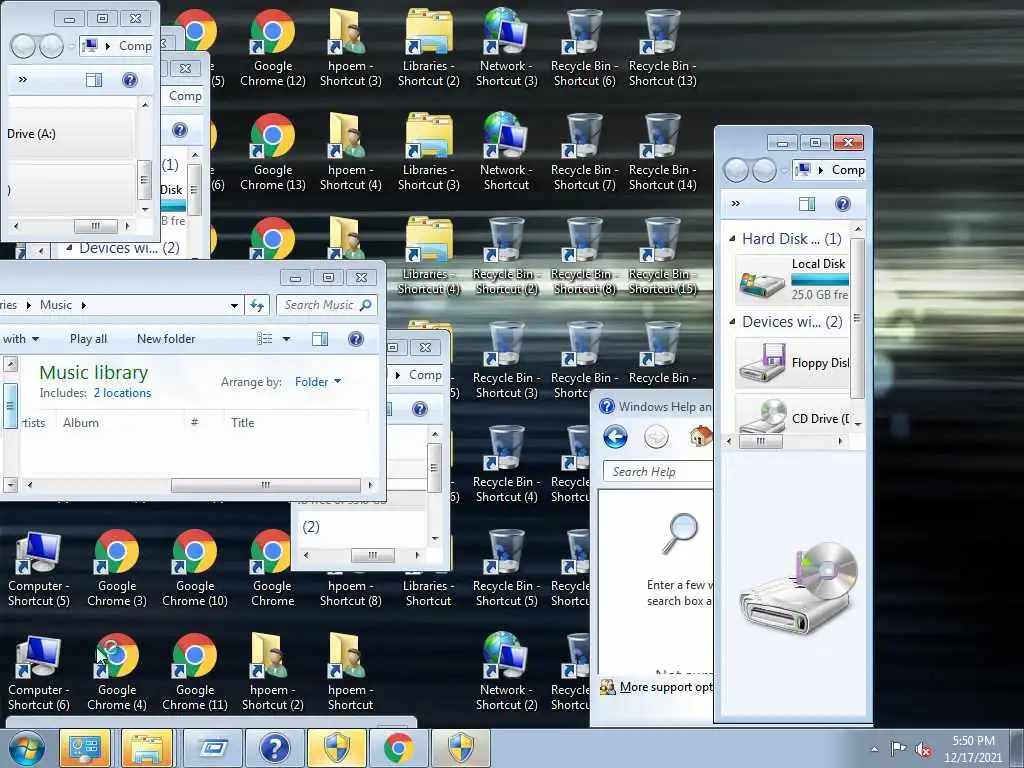Open Recycle Bin - Shortcut (15)
The width and height of the screenshot is (1024, 768).
click(662, 255)
